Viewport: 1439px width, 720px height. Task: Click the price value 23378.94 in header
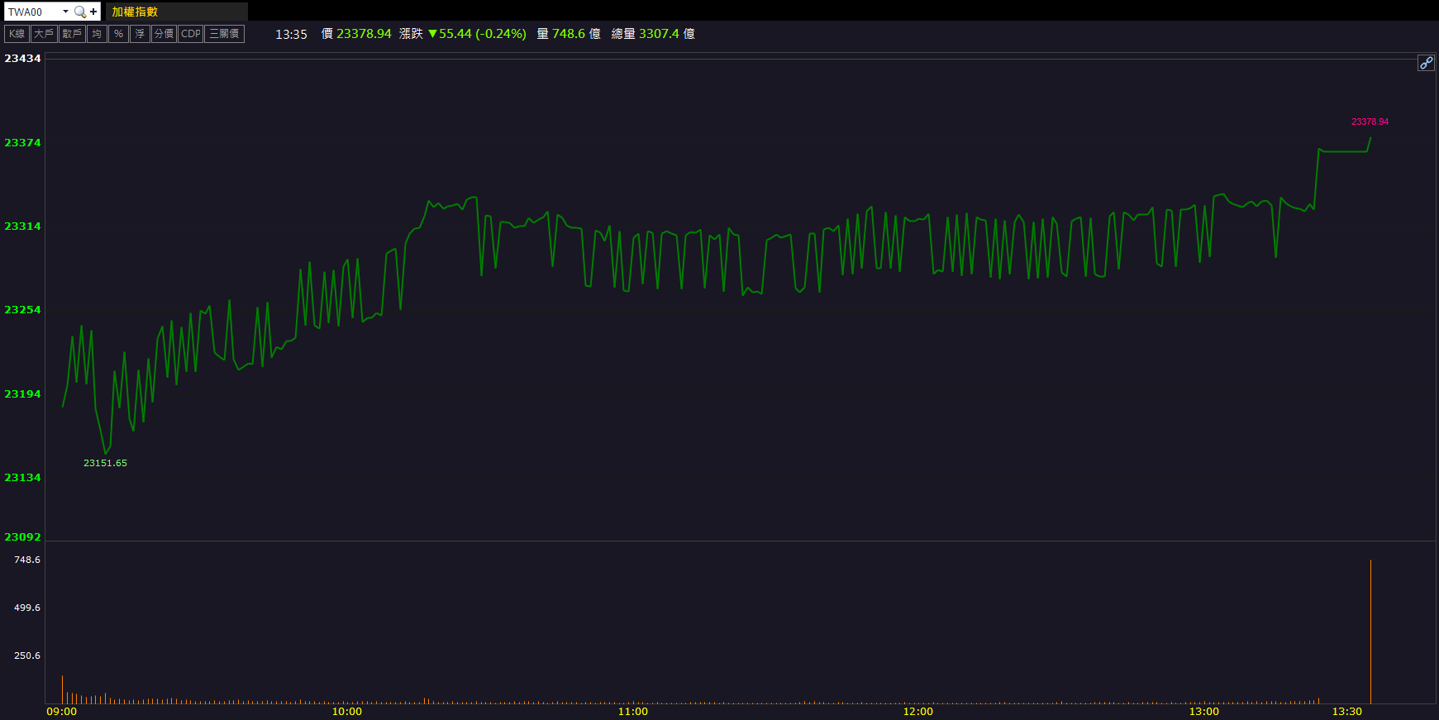click(x=364, y=34)
